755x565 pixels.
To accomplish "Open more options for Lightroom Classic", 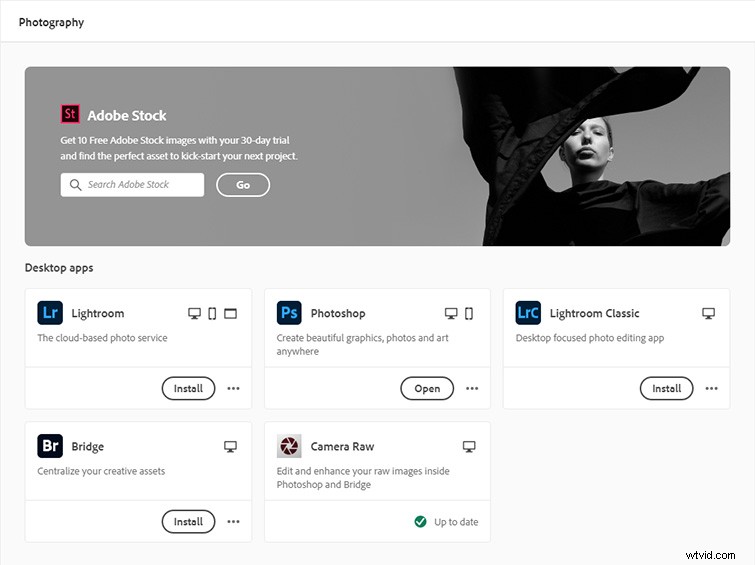I will point(712,388).
